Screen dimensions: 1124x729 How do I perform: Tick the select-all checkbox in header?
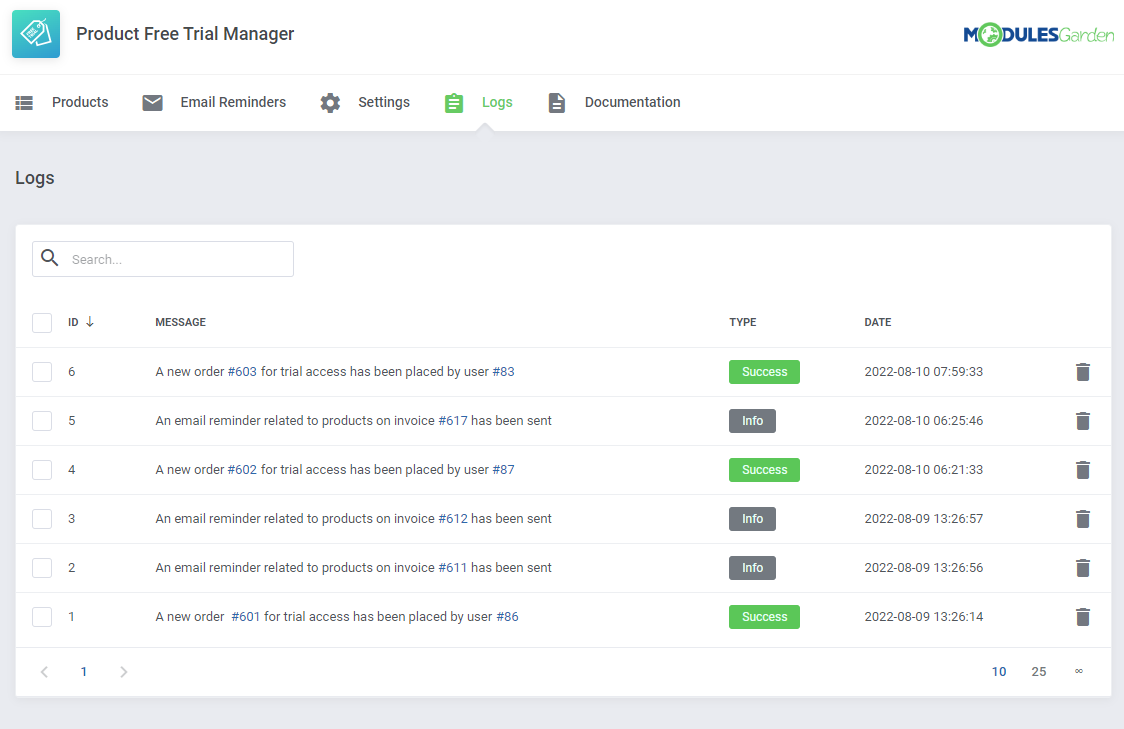coord(42,323)
